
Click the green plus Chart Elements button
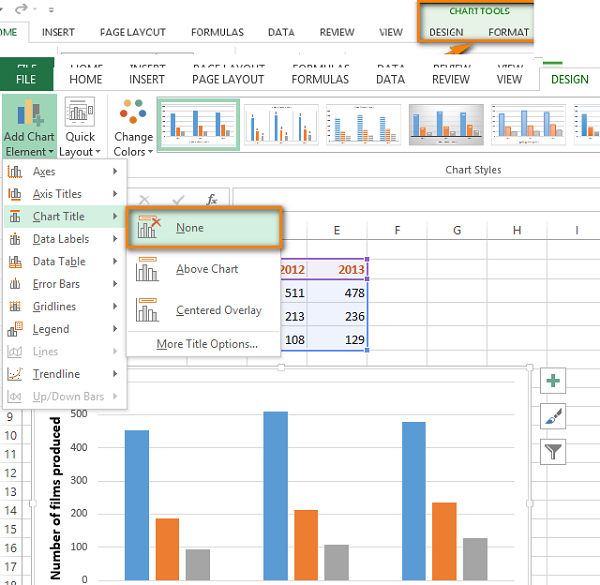553,380
